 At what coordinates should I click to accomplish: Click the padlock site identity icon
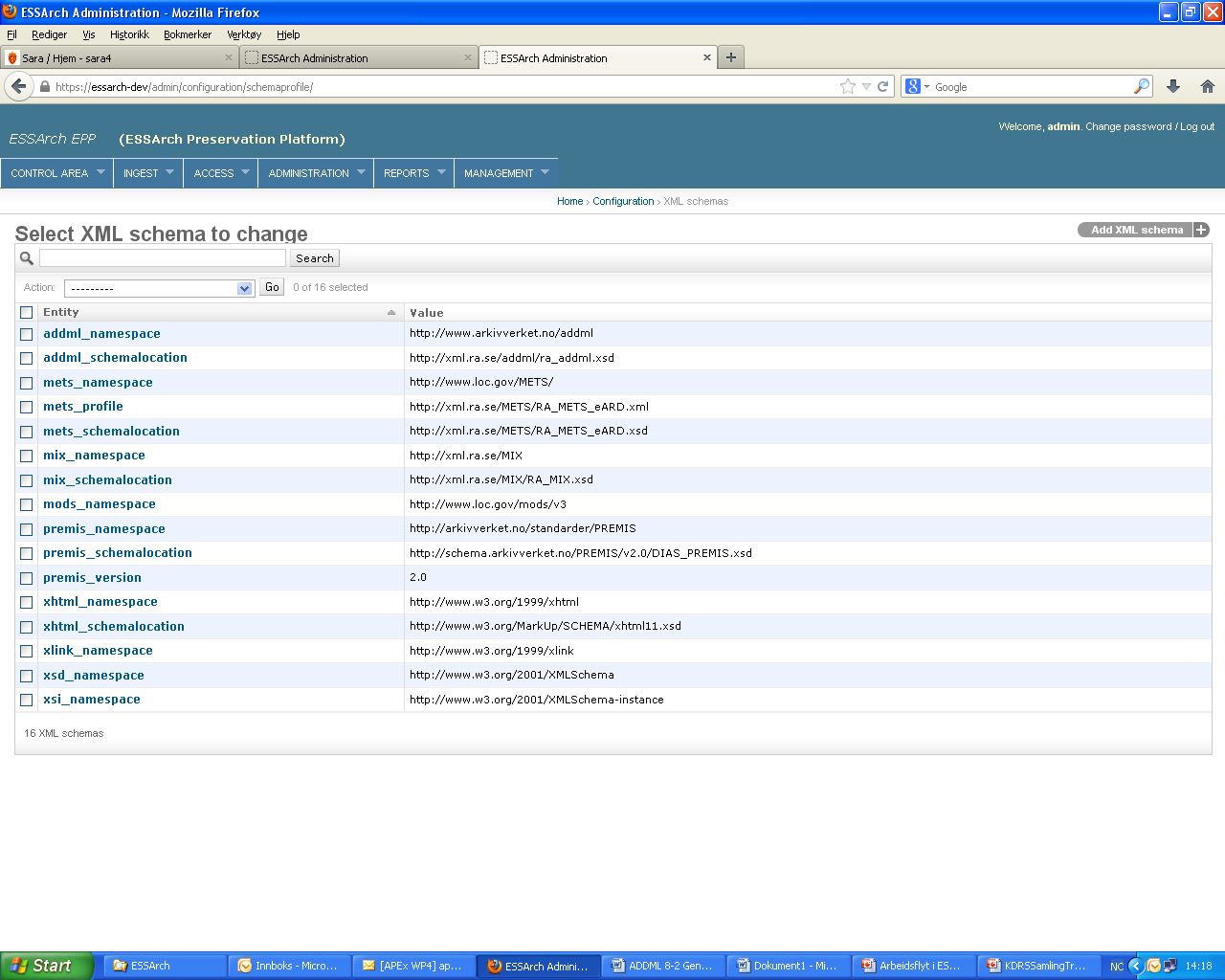[x=45, y=86]
